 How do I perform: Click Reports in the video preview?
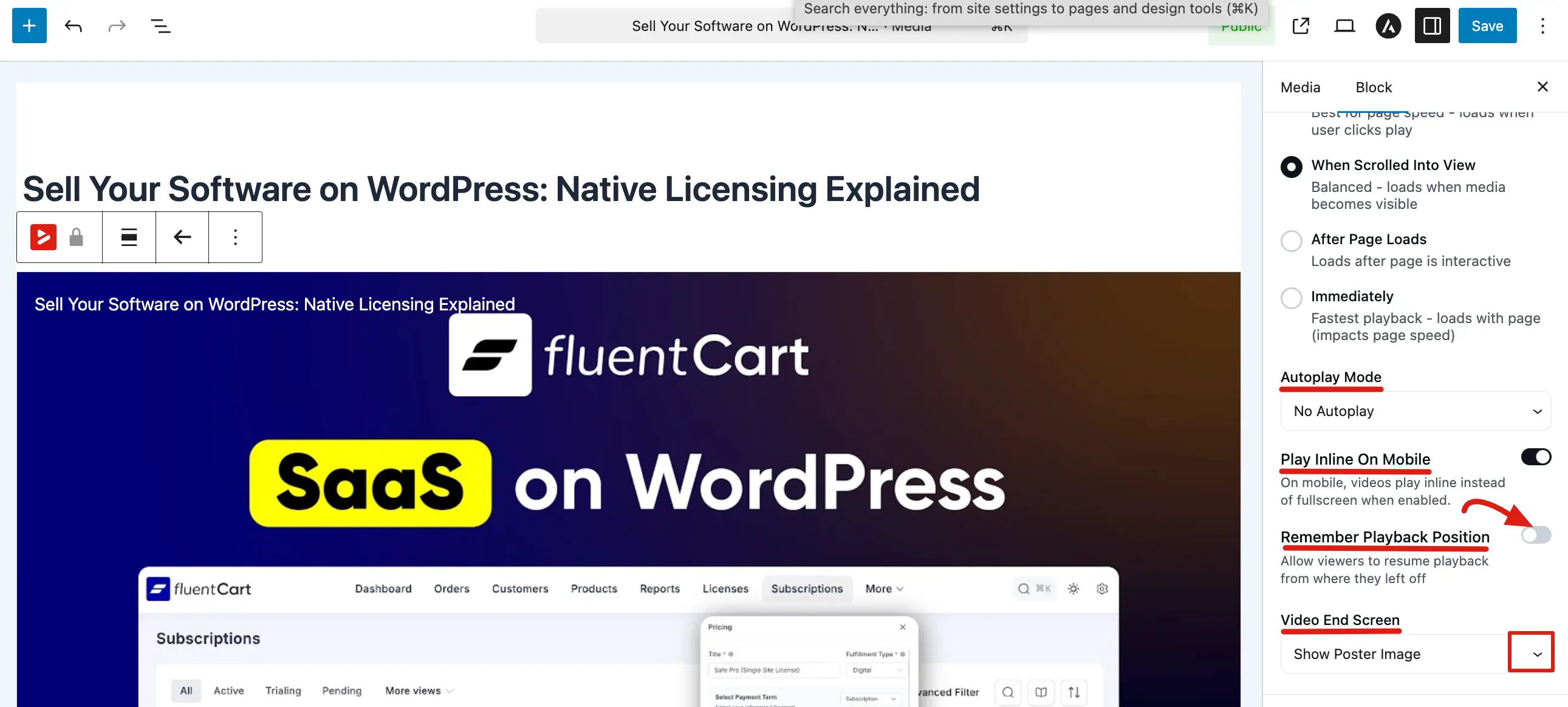click(660, 589)
